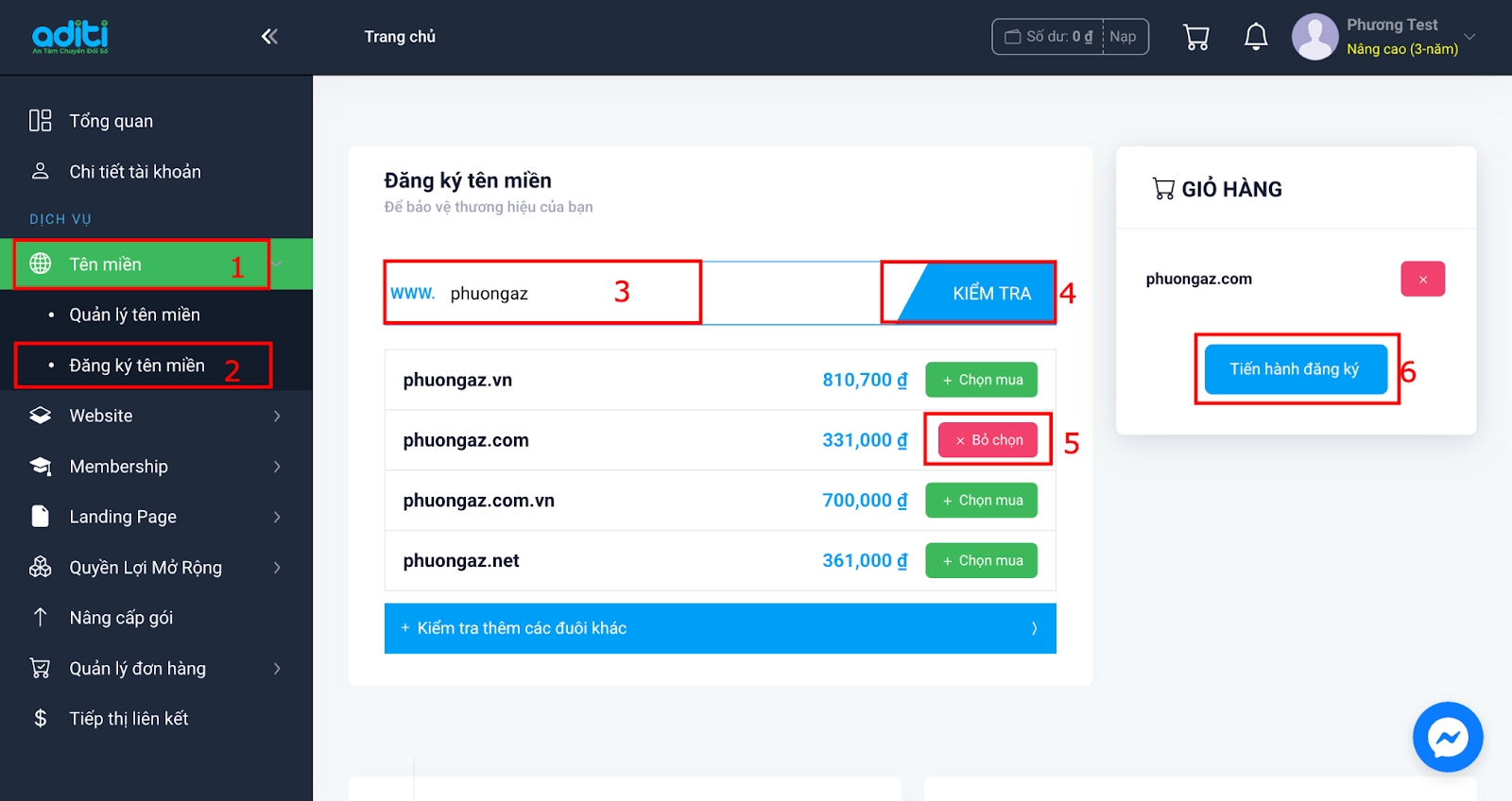Expand Kiểm tra thêm các đuôi khác

719,628
